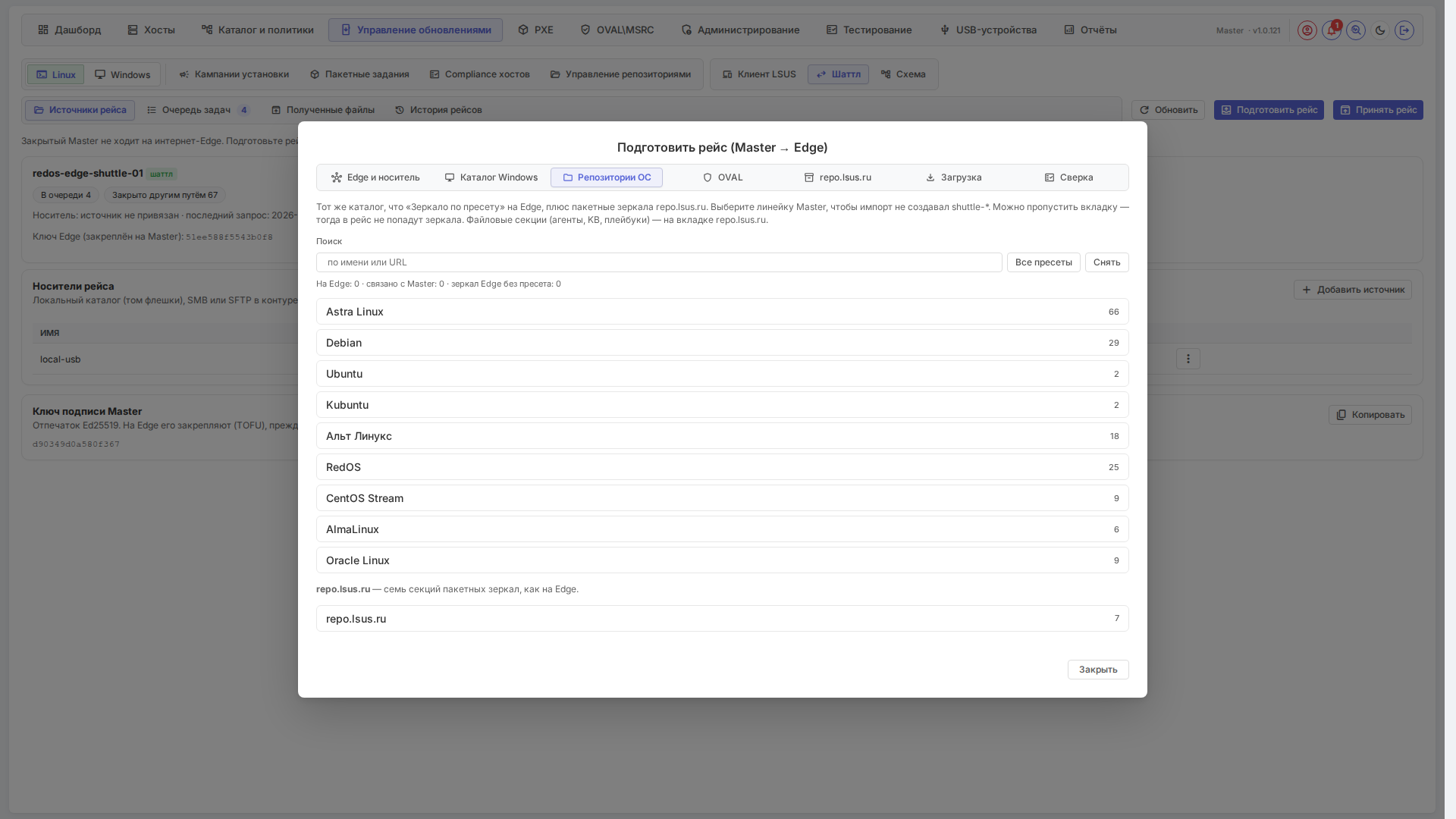Click the Принять рейс button
This screenshot has width=1456, height=819.
(1378, 110)
